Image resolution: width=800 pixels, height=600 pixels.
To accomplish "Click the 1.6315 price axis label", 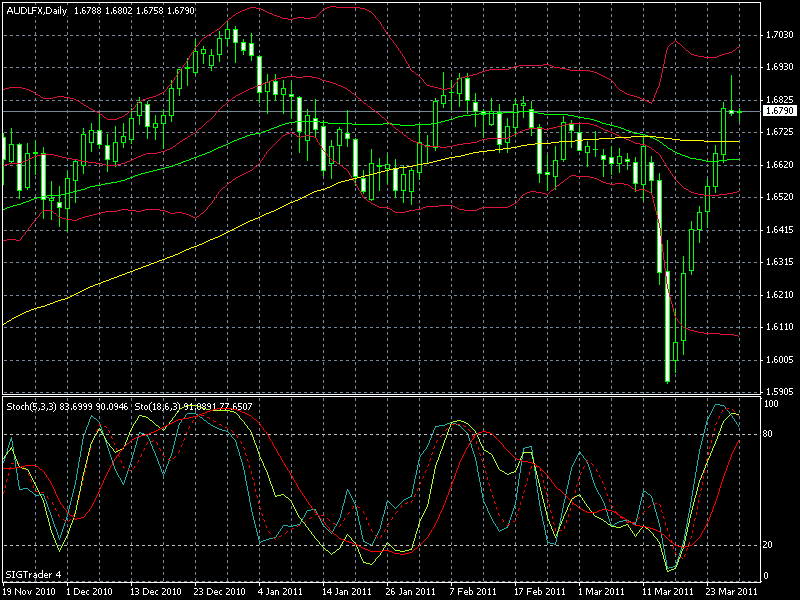I will coord(780,262).
